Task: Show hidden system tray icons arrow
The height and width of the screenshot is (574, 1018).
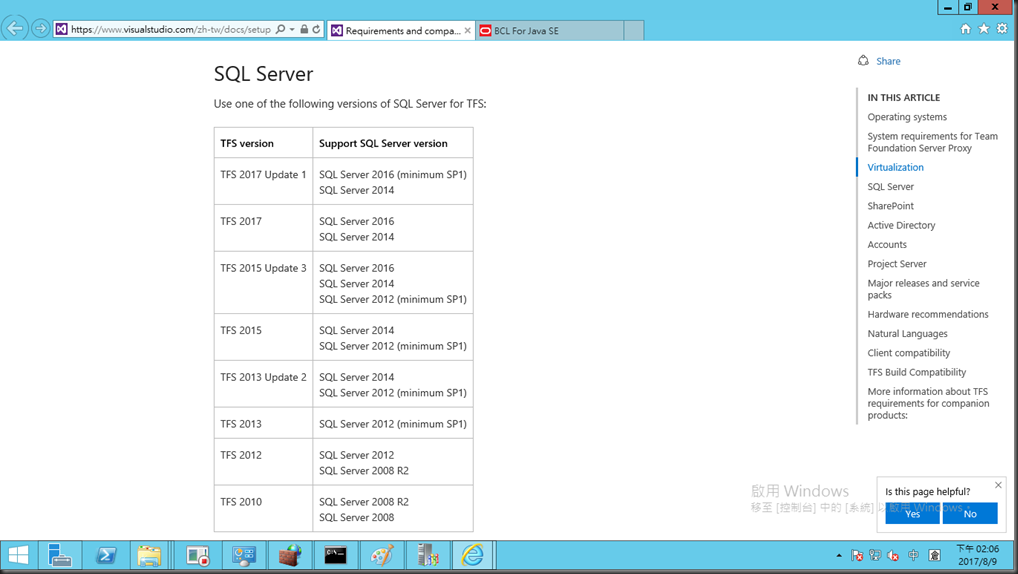Action: point(839,556)
